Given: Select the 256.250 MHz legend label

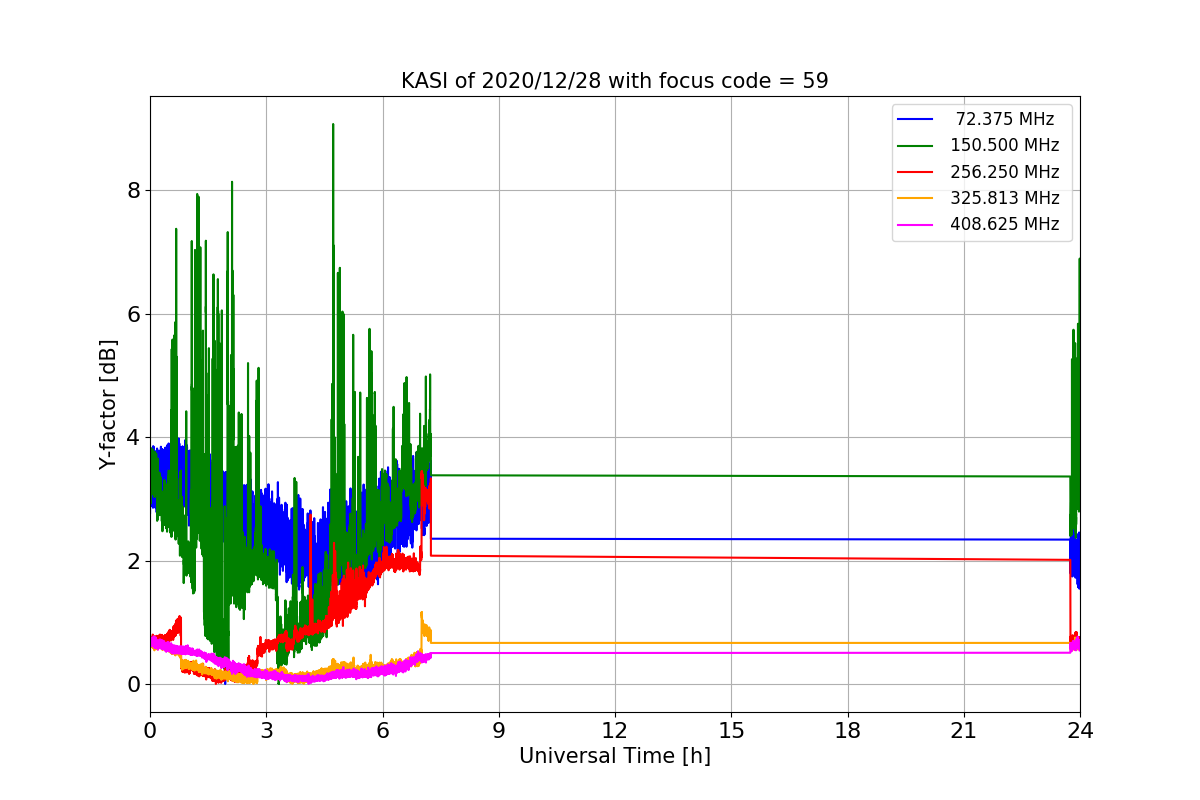Looking at the screenshot, I should click(x=1005, y=172).
